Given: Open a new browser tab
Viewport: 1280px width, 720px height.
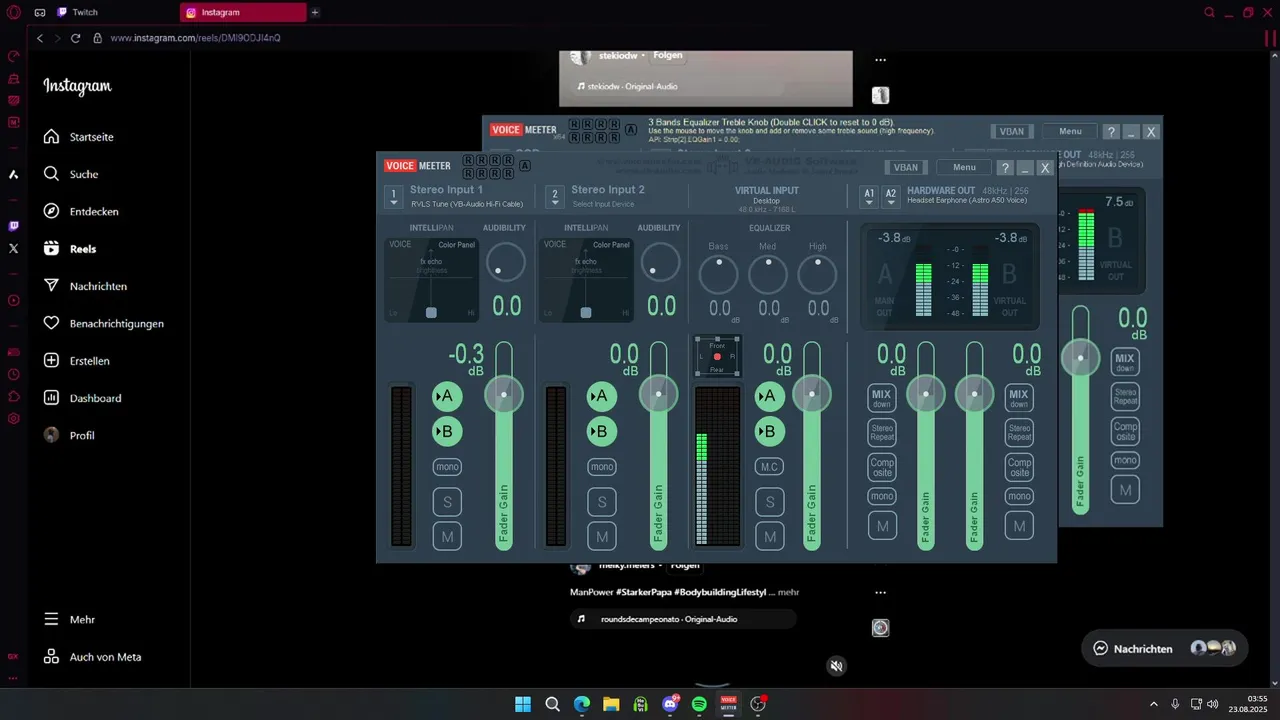Looking at the screenshot, I should pos(315,13).
